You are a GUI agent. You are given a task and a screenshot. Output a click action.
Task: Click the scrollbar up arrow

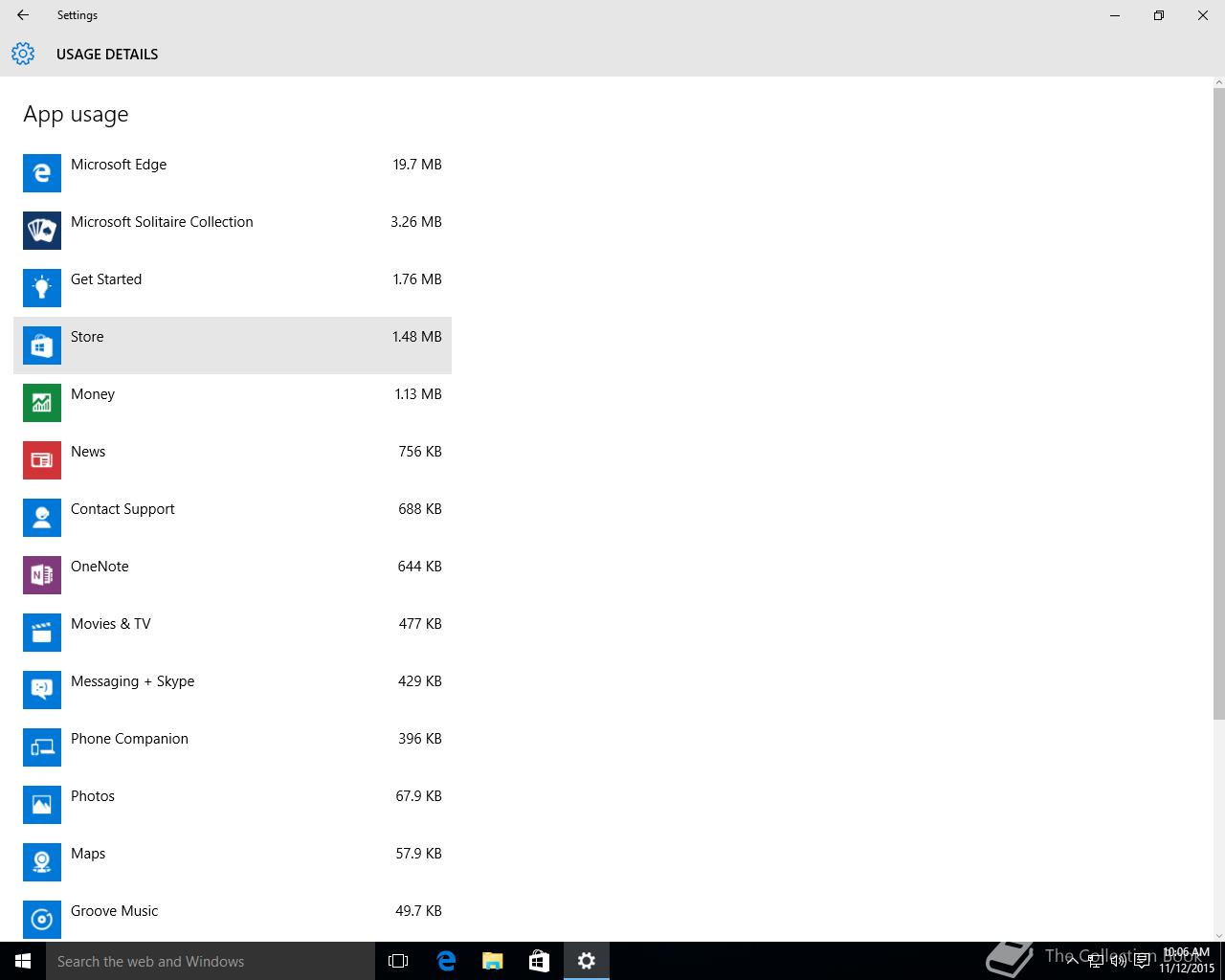click(1218, 82)
